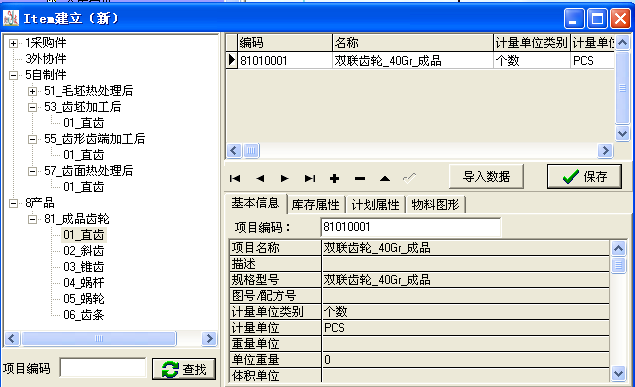Click the 名称 column header

coord(413,43)
